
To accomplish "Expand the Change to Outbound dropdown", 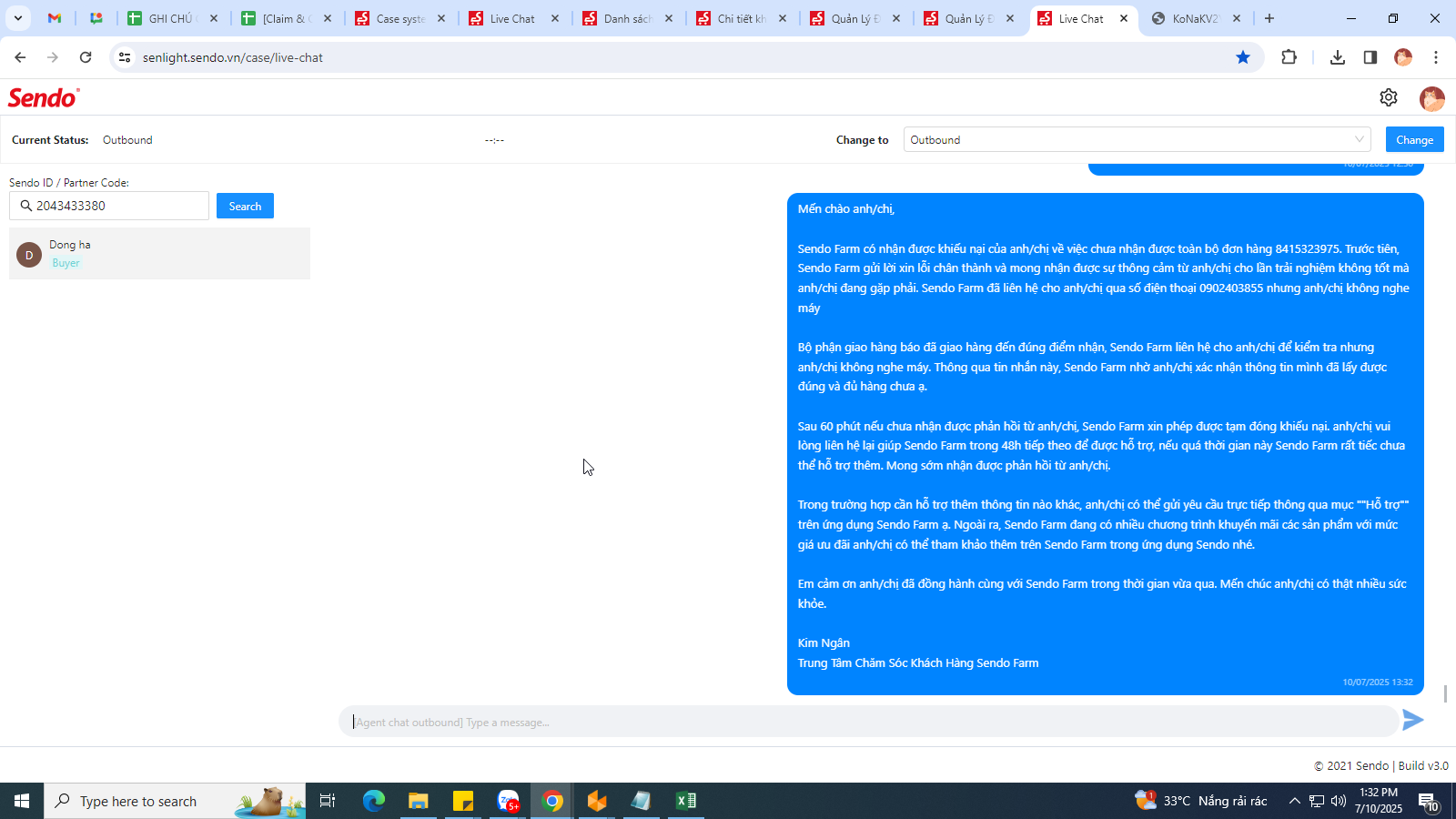I will pyautogui.click(x=1137, y=139).
